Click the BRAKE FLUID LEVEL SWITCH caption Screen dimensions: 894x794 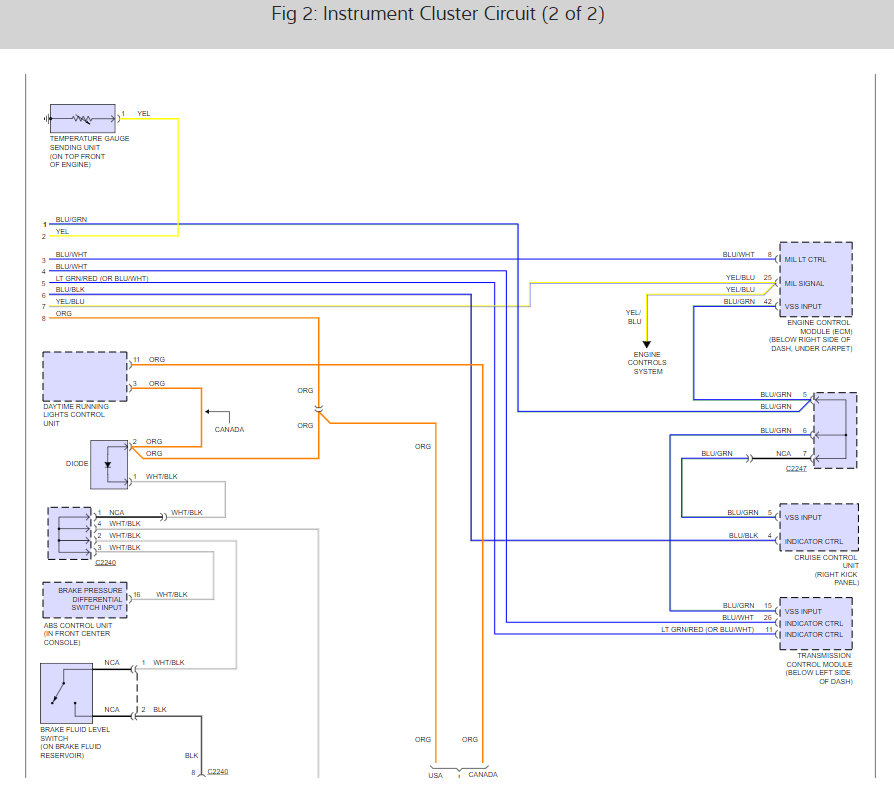point(75,742)
